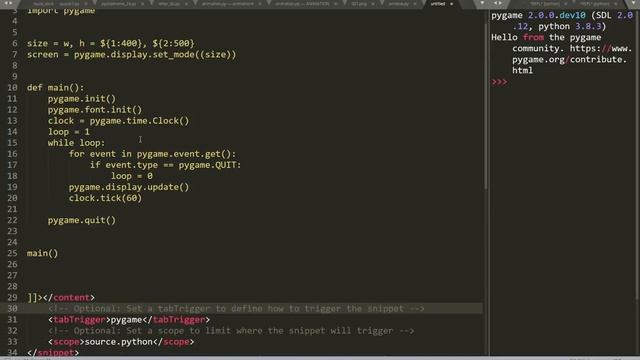
Task: Click the 'pygame.init()' line
Action: click(82, 98)
